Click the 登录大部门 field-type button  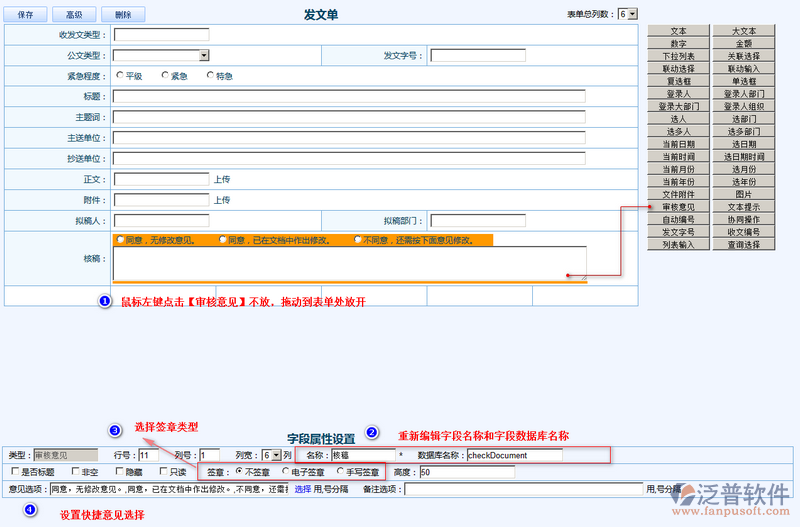point(679,106)
